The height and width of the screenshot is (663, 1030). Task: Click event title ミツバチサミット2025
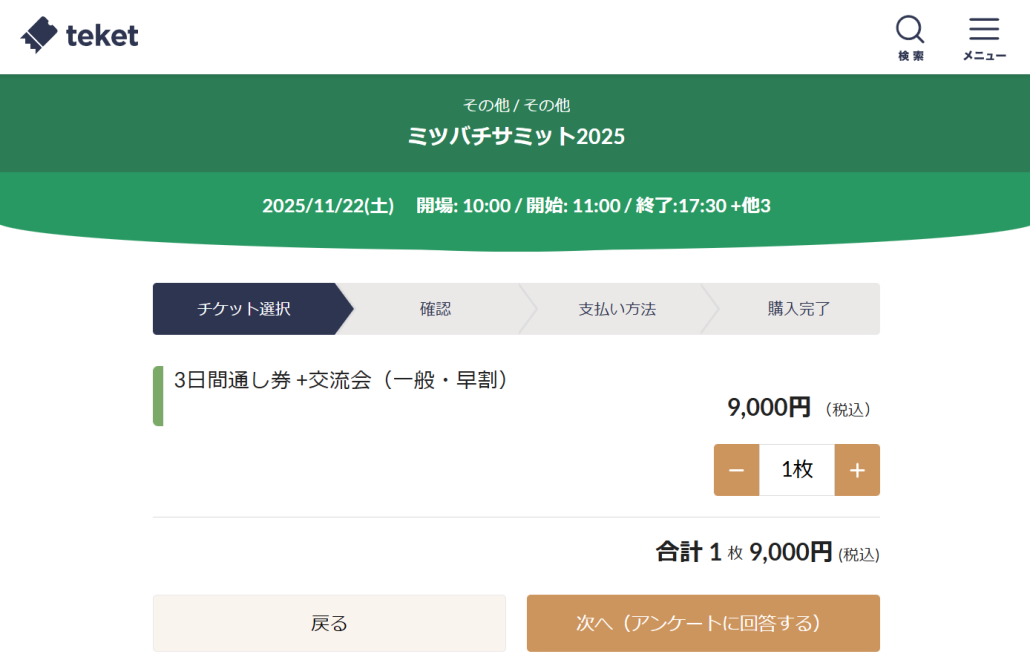point(516,136)
